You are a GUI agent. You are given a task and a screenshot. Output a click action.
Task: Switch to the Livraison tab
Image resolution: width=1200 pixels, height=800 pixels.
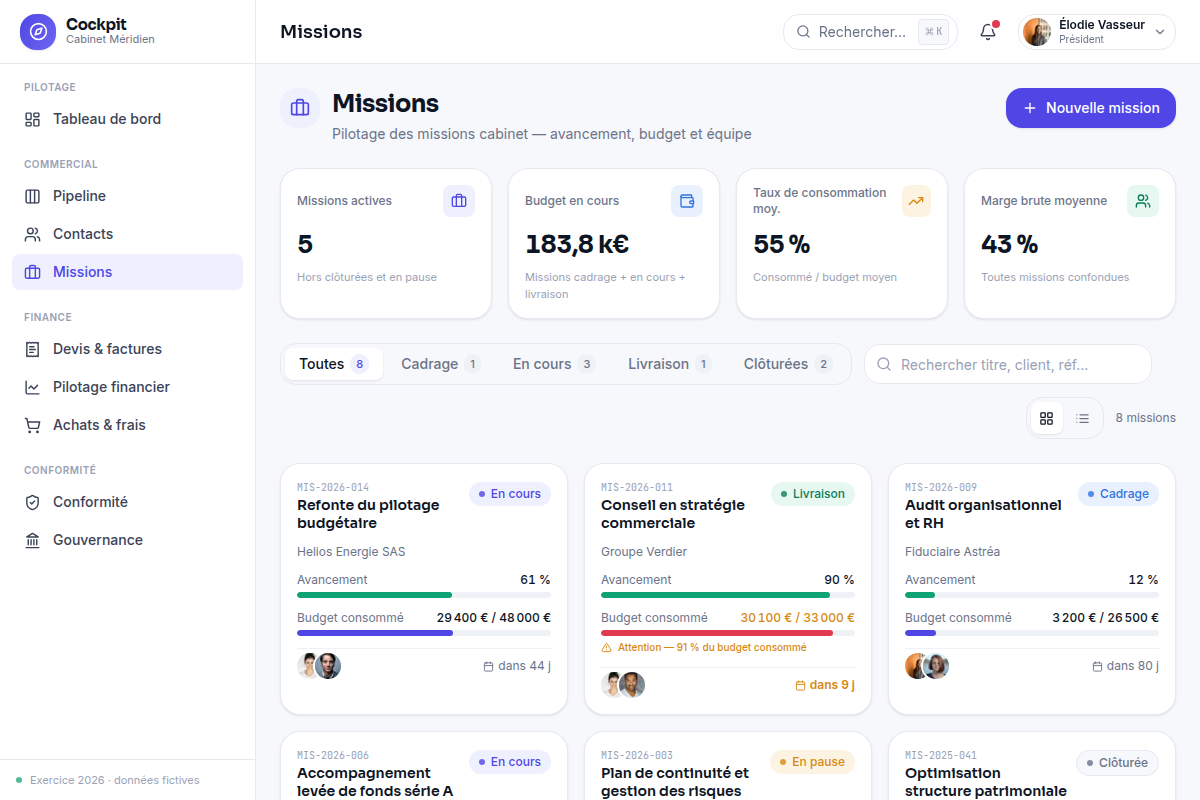click(670, 364)
